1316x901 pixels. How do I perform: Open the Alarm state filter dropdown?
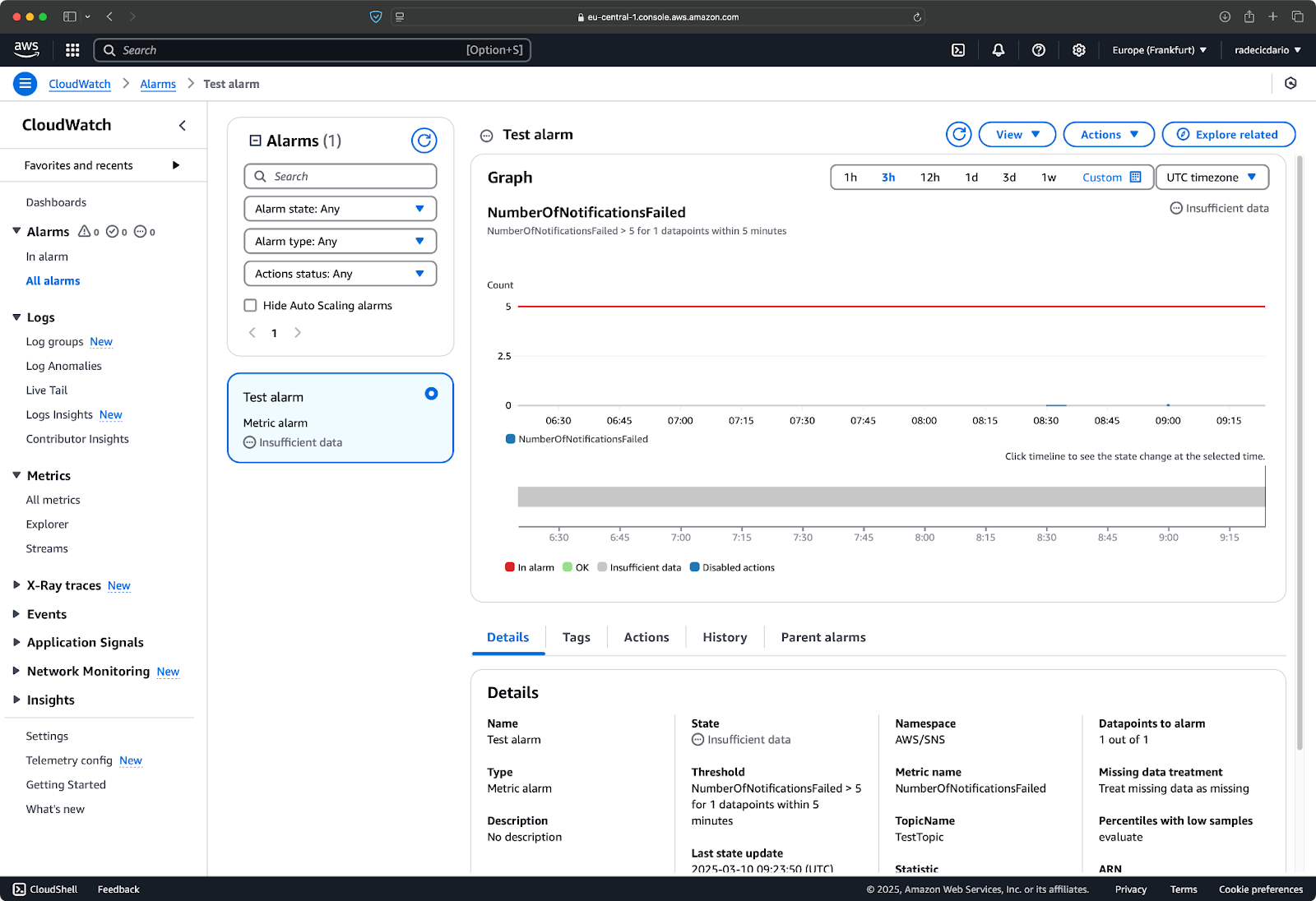coord(341,209)
